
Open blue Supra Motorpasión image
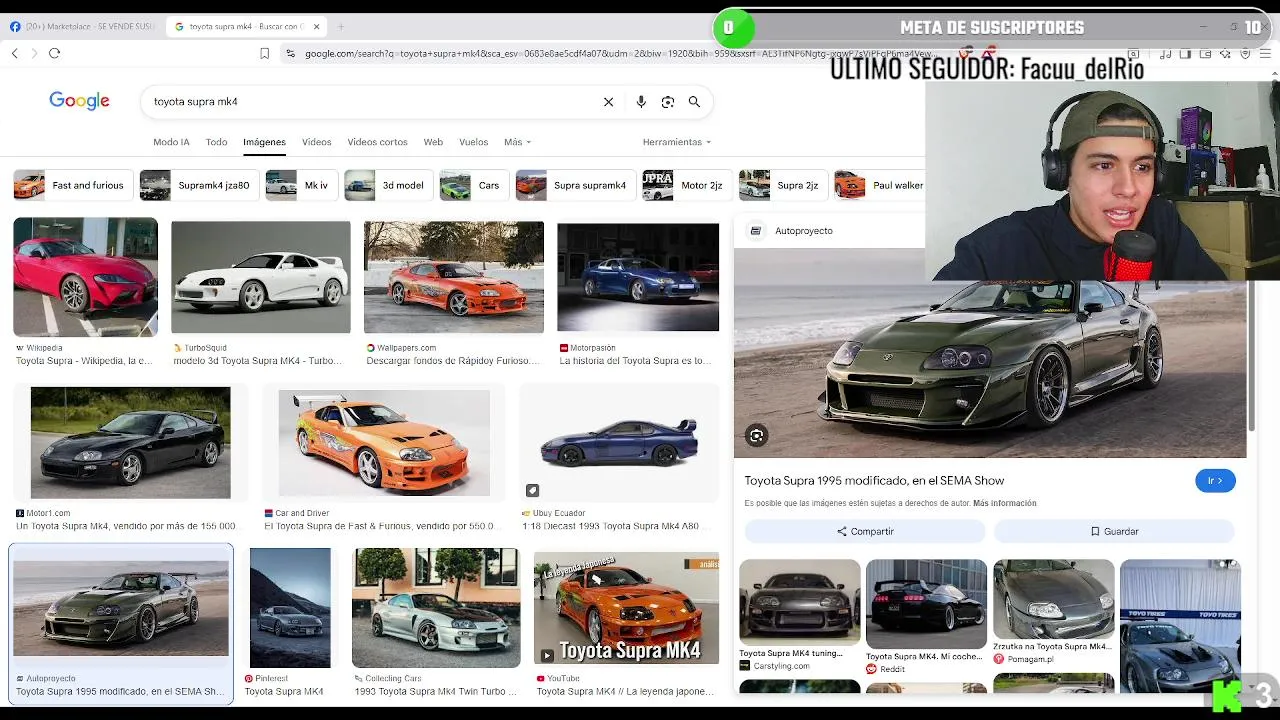pos(638,277)
